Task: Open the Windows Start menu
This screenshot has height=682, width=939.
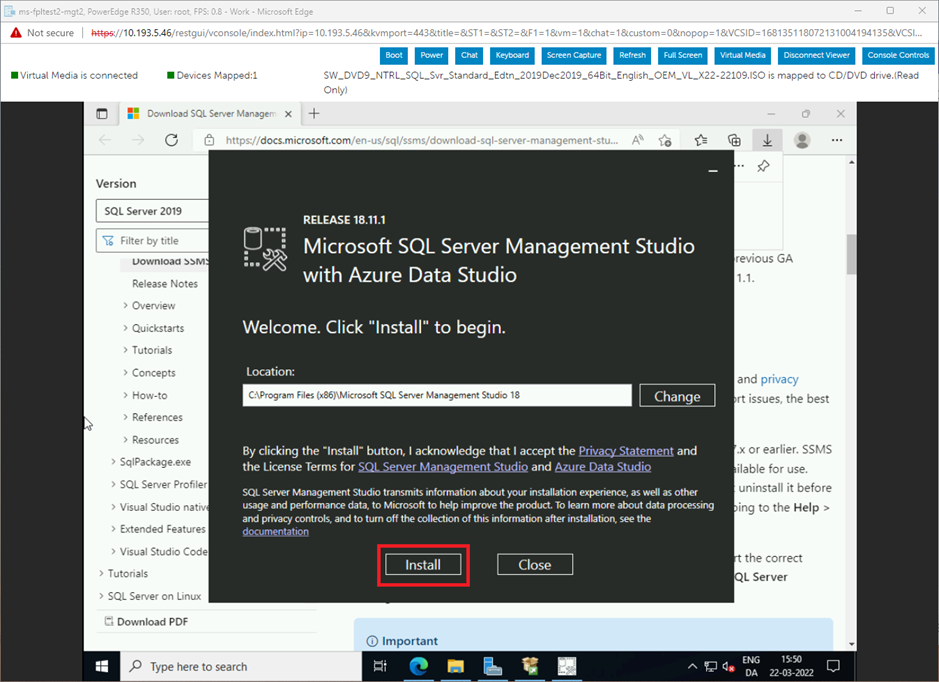Action: click(x=102, y=666)
